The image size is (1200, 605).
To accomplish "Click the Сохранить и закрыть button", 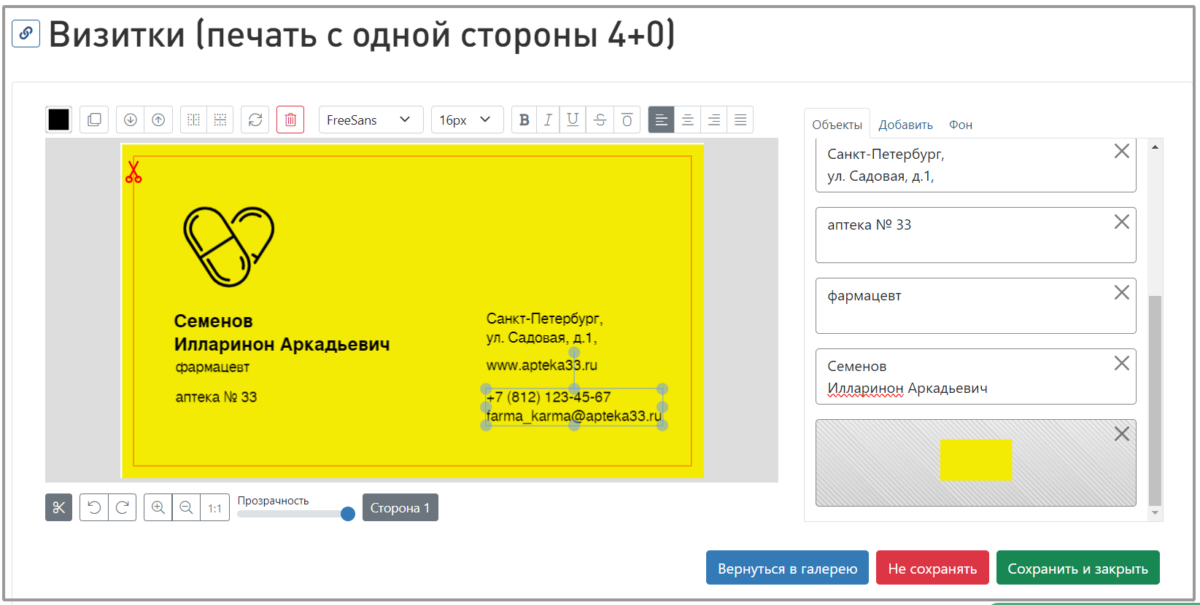I will (x=1077, y=568).
